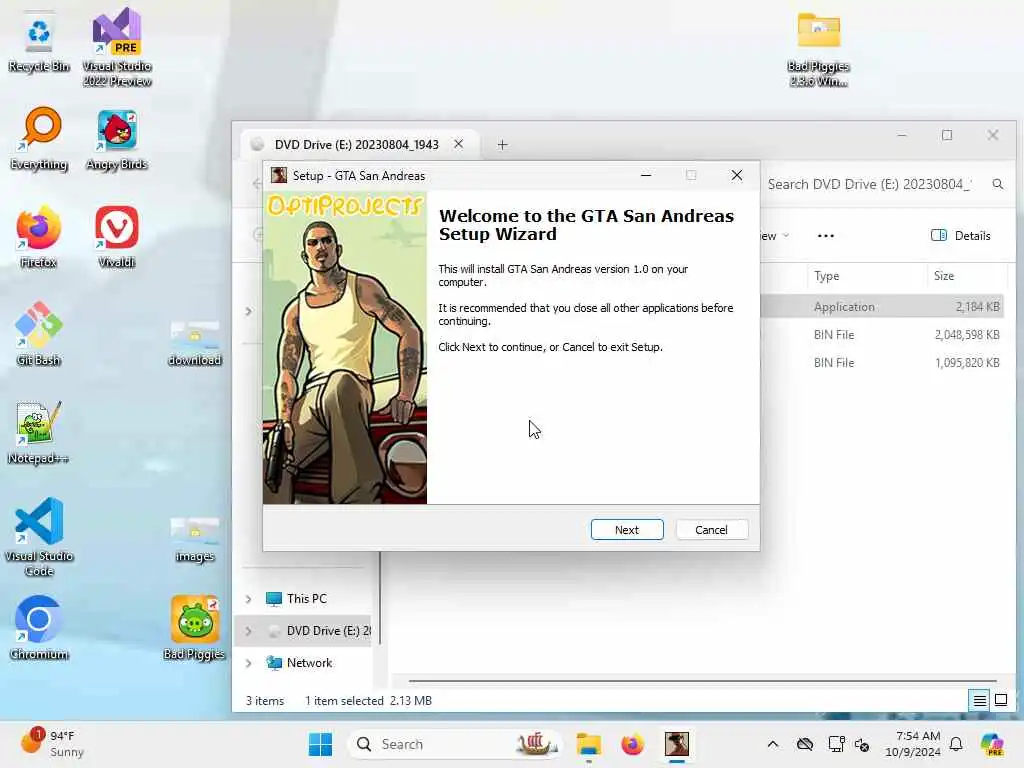Cancel the GTA San Andreas setup
Image resolution: width=1024 pixels, height=768 pixels.
pos(711,530)
